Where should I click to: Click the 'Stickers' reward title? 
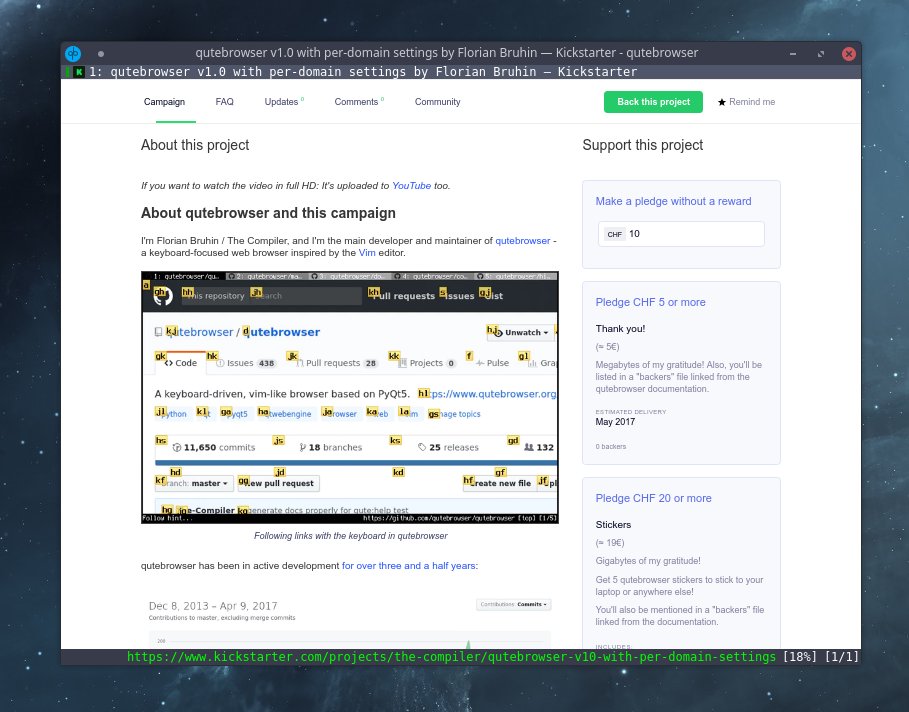[x=613, y=525]
